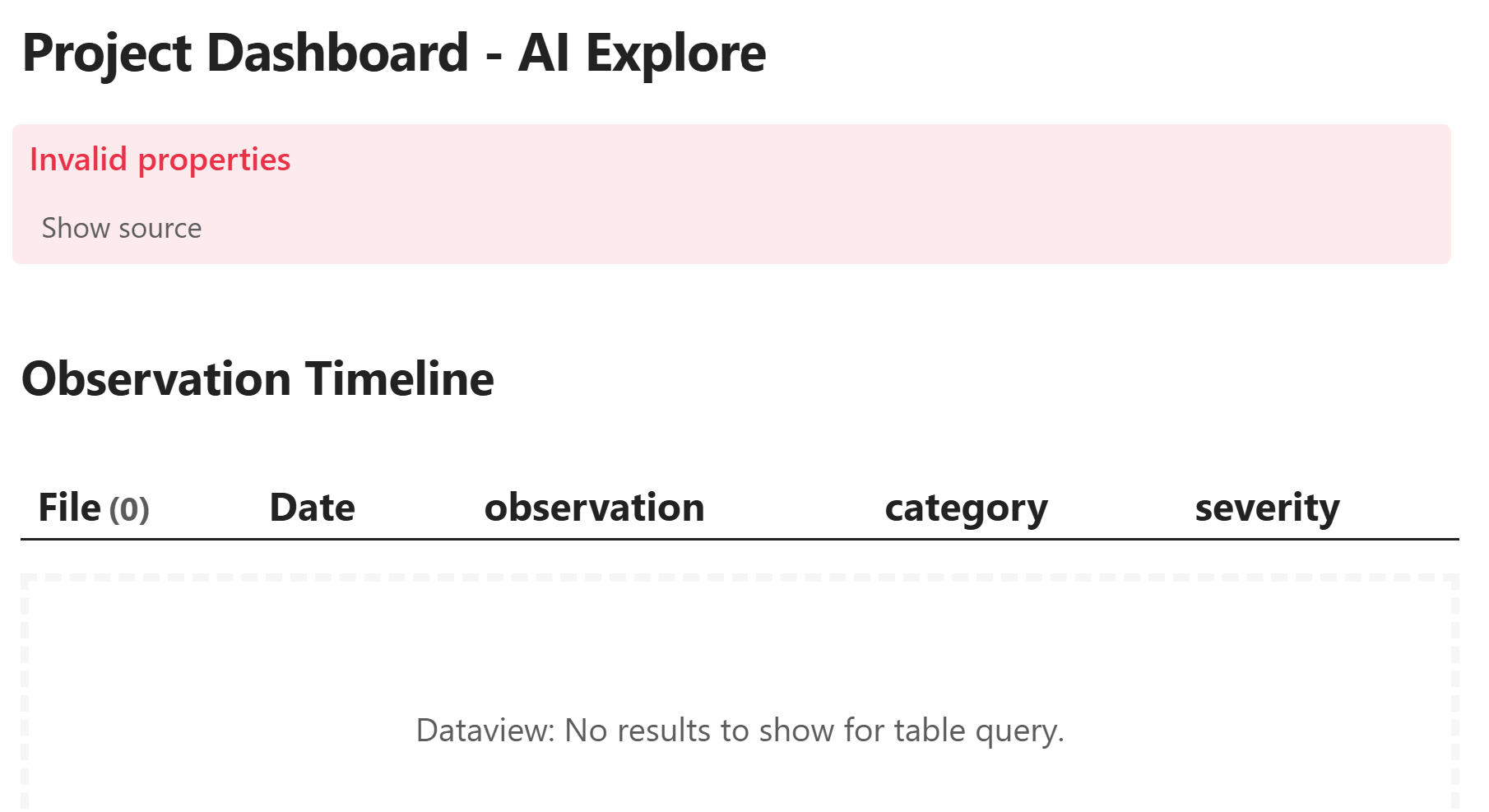This screenshot has width=1489, height=812.
Task: Click the (0) result count beside File
Action: [x=129, y=509]
